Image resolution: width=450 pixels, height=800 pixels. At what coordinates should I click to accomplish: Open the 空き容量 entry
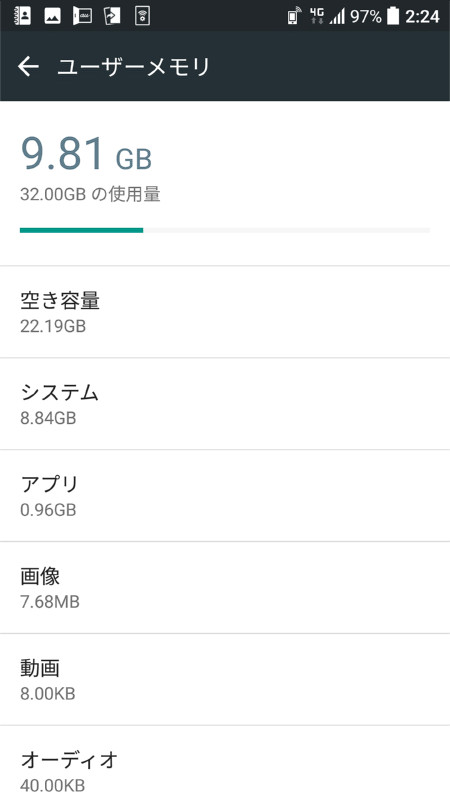225,312
